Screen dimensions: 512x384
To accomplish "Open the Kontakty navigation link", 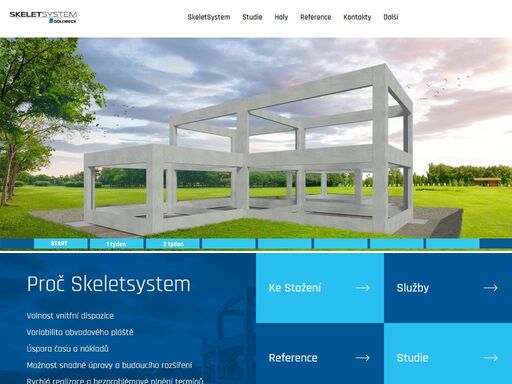I will point(357,17).
